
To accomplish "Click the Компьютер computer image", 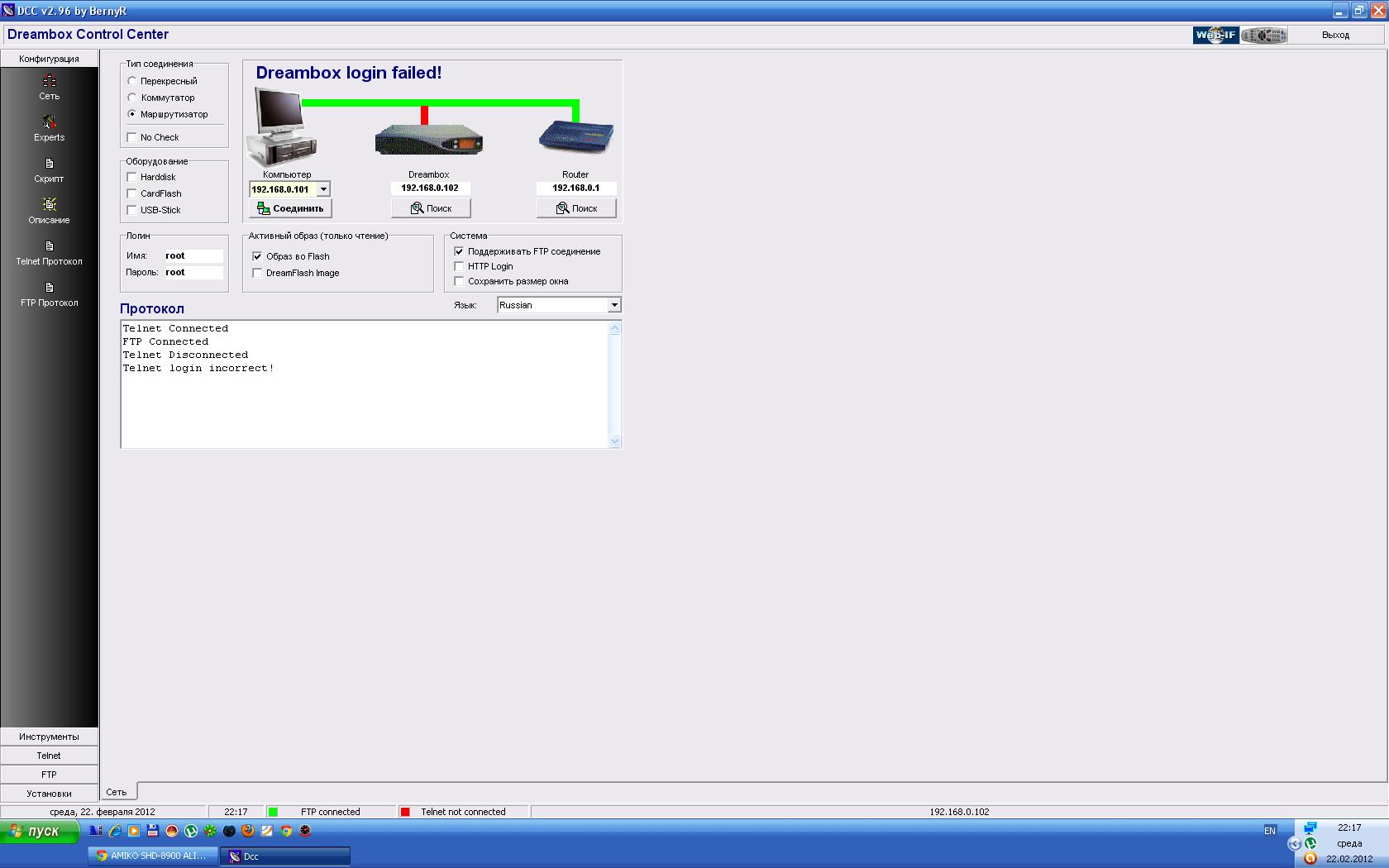I will click(x=281, y=127).
